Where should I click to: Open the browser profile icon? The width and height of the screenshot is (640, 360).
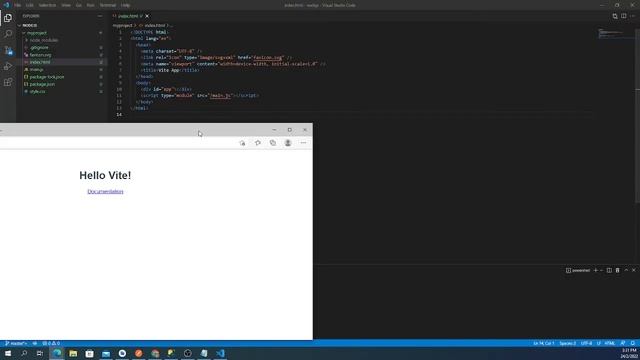click(x=288, y=143)
